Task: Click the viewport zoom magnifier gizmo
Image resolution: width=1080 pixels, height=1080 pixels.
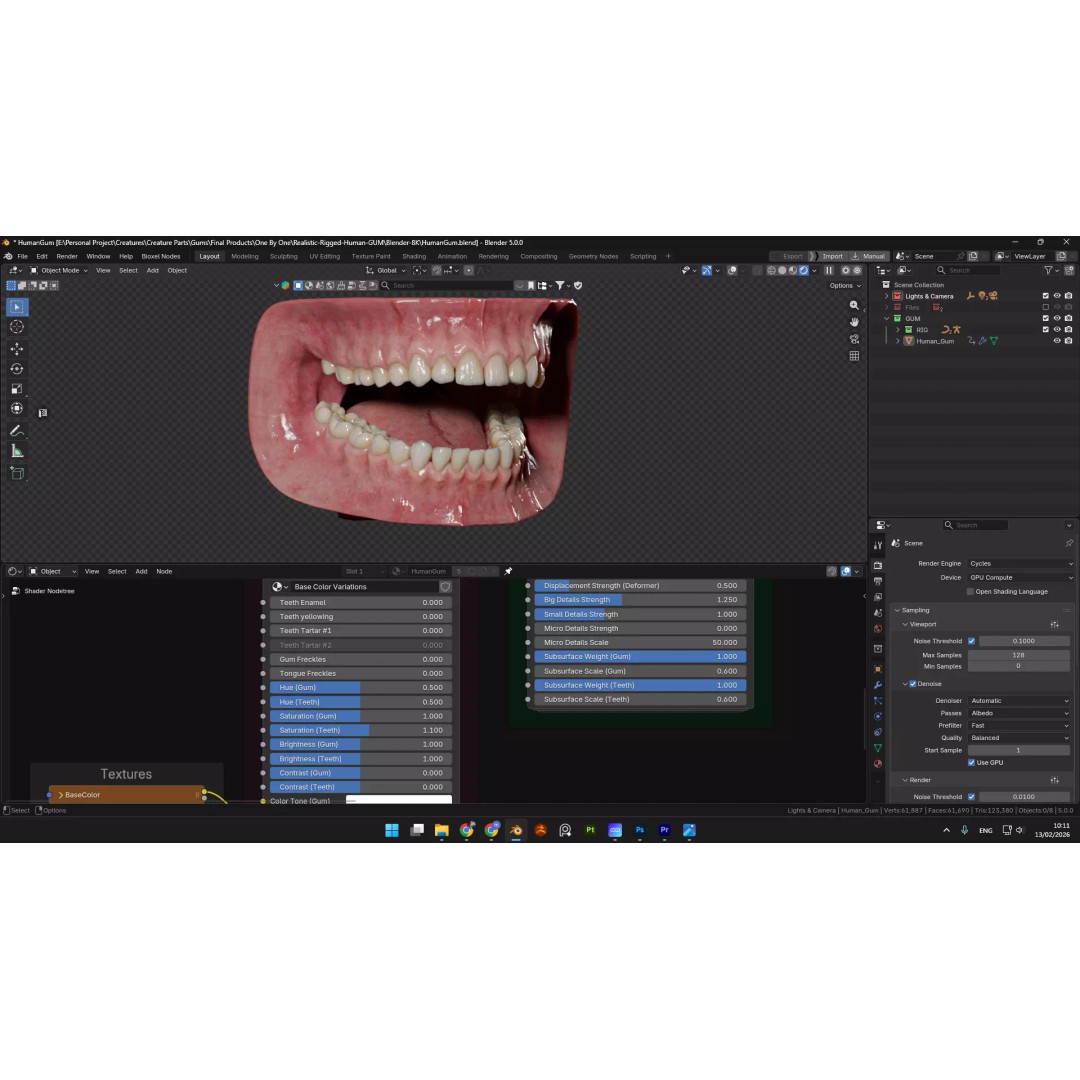Action: (x=854, y=305)
